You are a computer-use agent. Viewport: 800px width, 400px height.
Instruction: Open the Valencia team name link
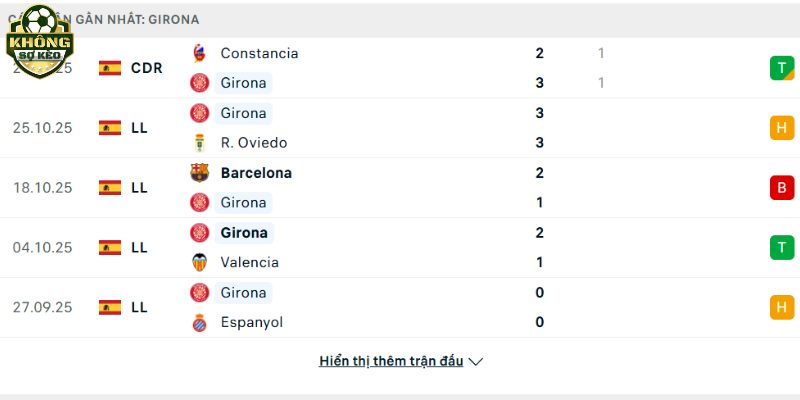point(249,263)
